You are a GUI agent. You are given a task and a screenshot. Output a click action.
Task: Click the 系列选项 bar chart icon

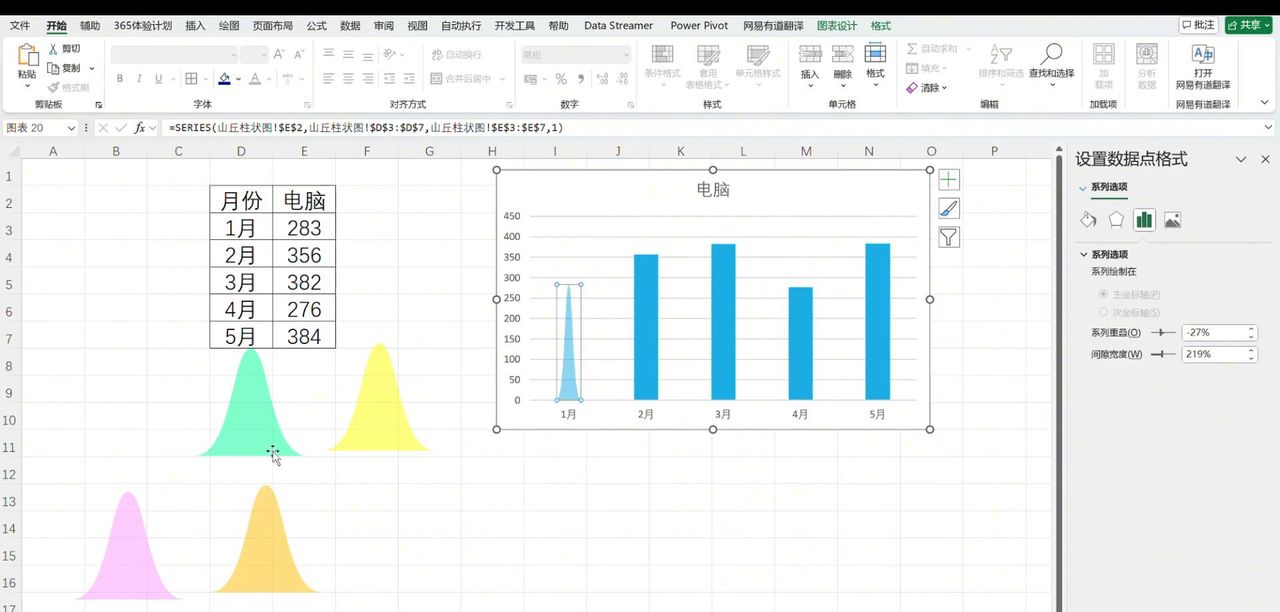1144,218
